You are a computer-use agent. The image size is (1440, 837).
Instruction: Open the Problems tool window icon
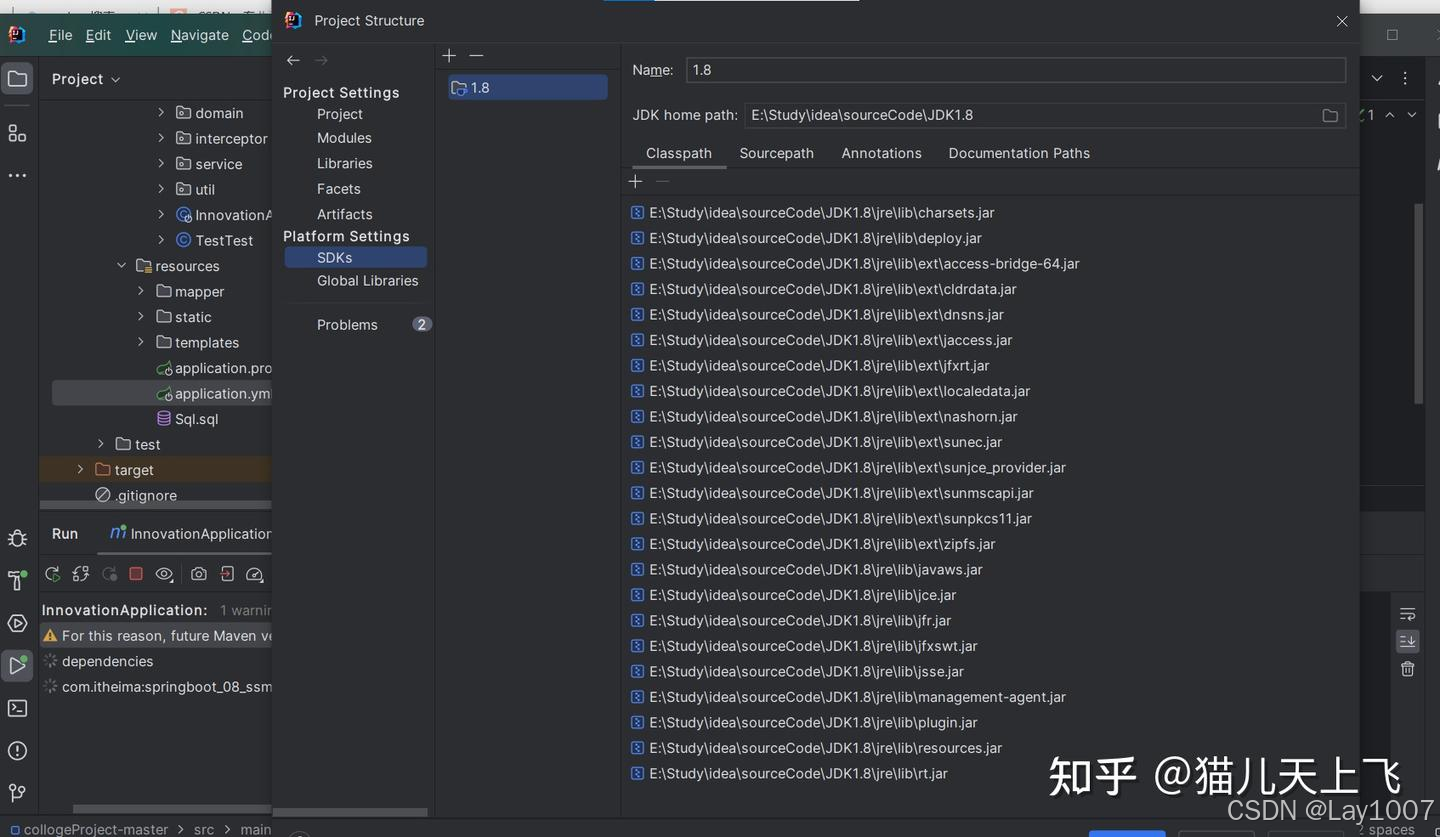click(x=17, y=751)
